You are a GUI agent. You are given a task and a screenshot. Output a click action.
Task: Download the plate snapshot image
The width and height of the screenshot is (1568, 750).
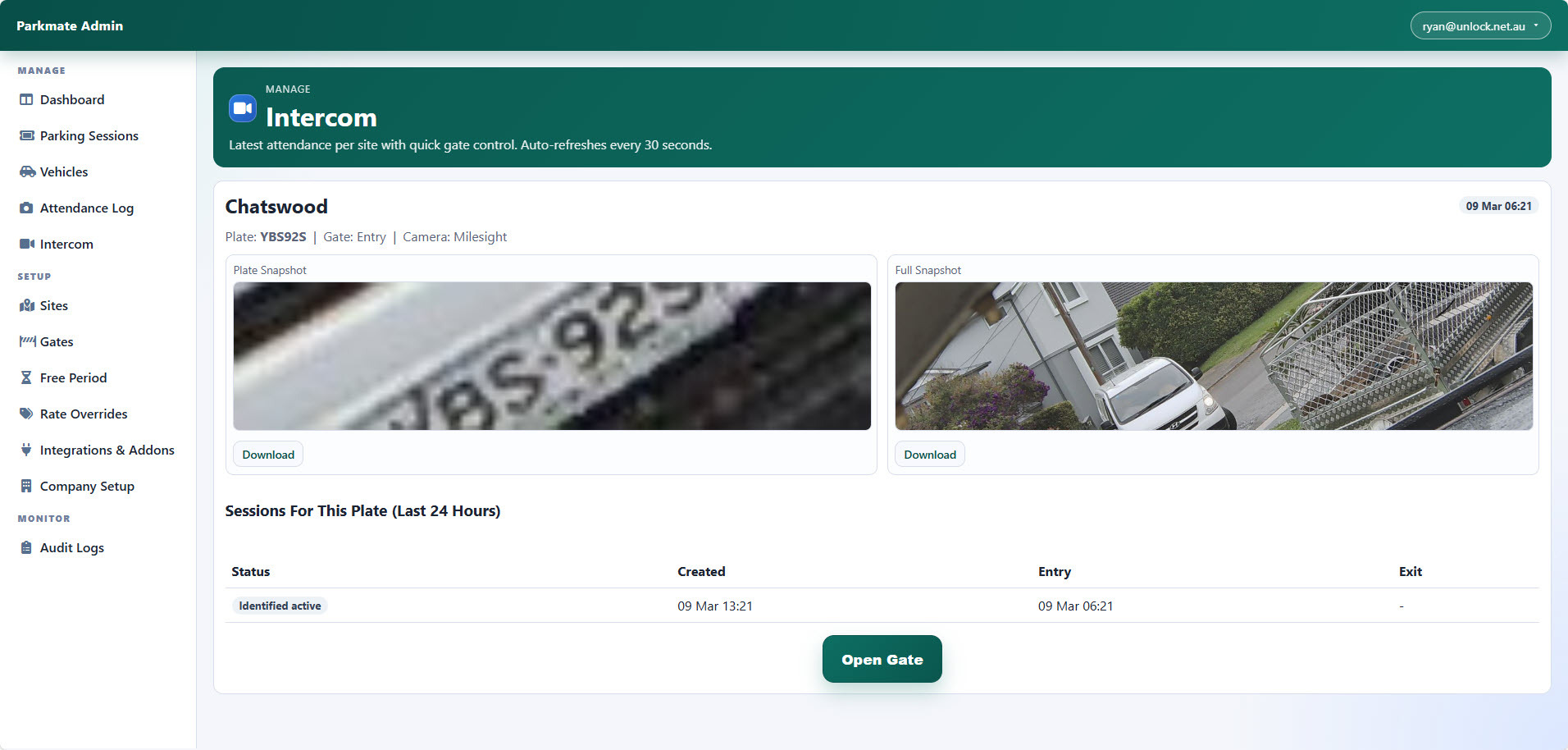click(268, 455)
